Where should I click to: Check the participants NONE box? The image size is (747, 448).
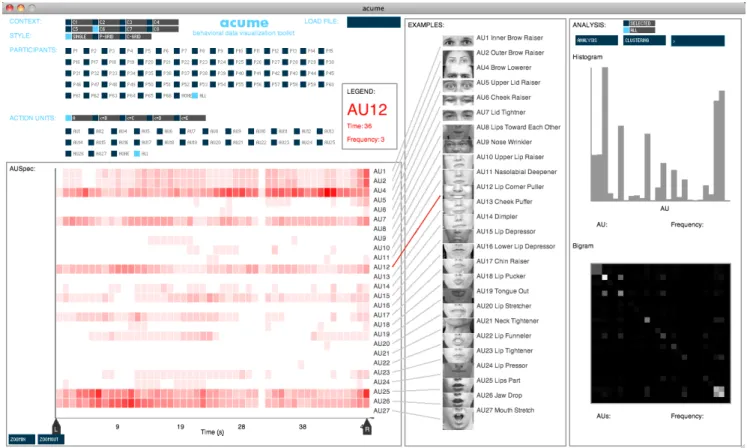coord(177,96)
